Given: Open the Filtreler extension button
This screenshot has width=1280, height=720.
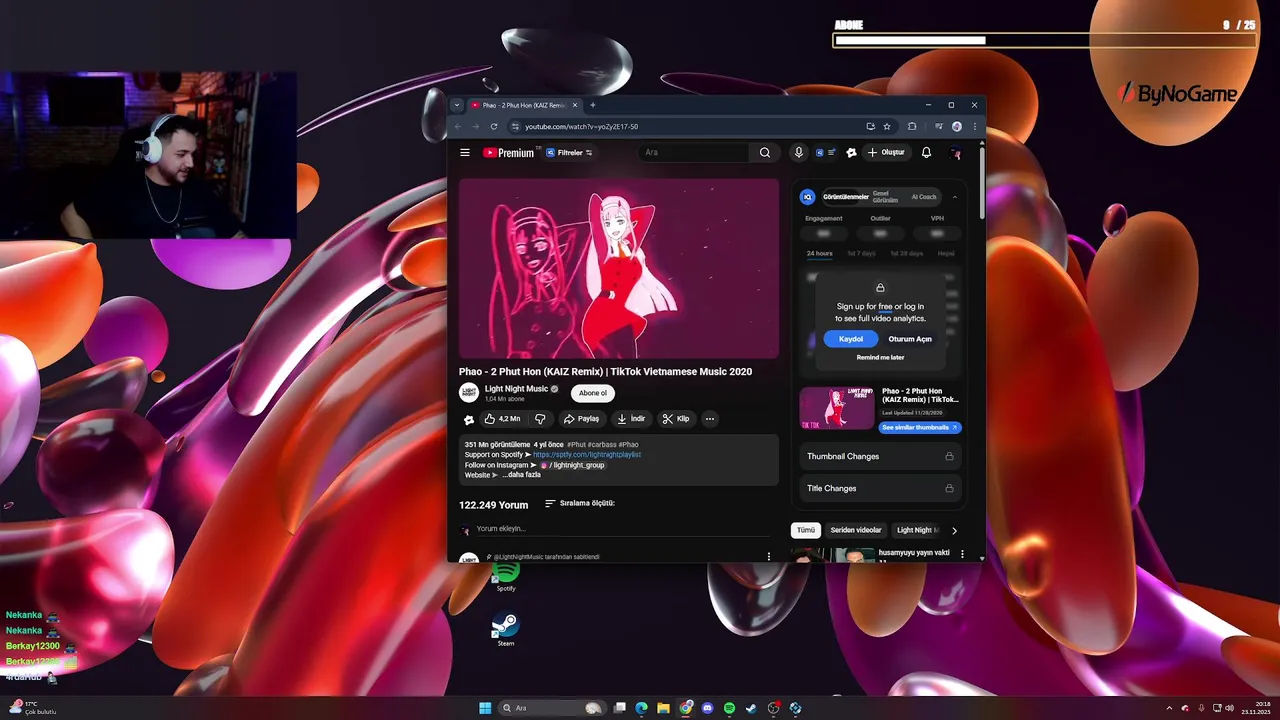Looking at the screenshot, I should 569,153.
